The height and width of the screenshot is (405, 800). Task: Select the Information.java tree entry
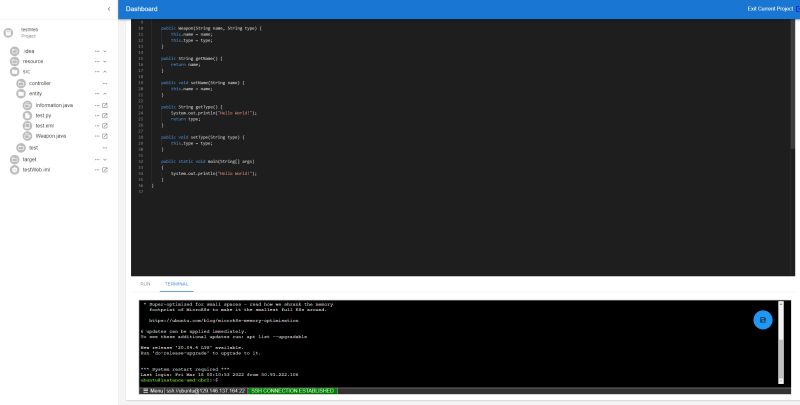click(x=54, y=105)
